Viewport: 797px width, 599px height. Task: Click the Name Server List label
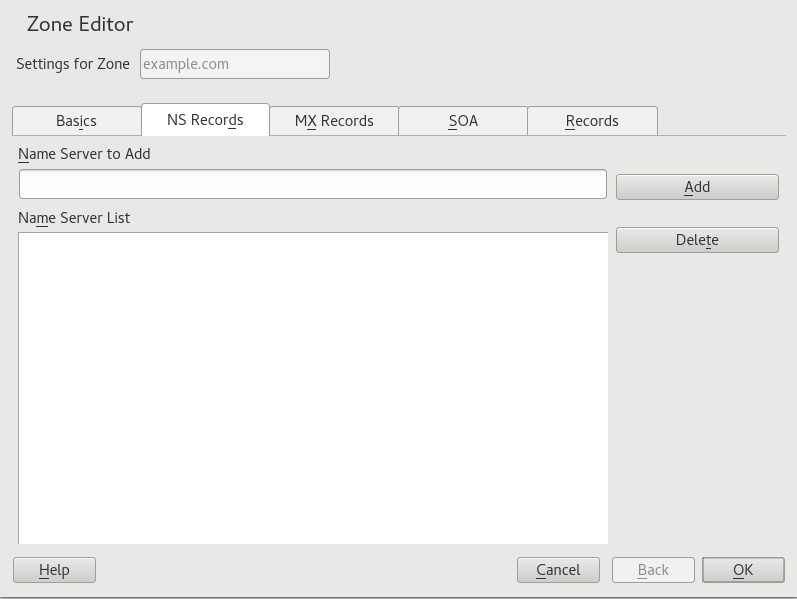coord(74,218)
